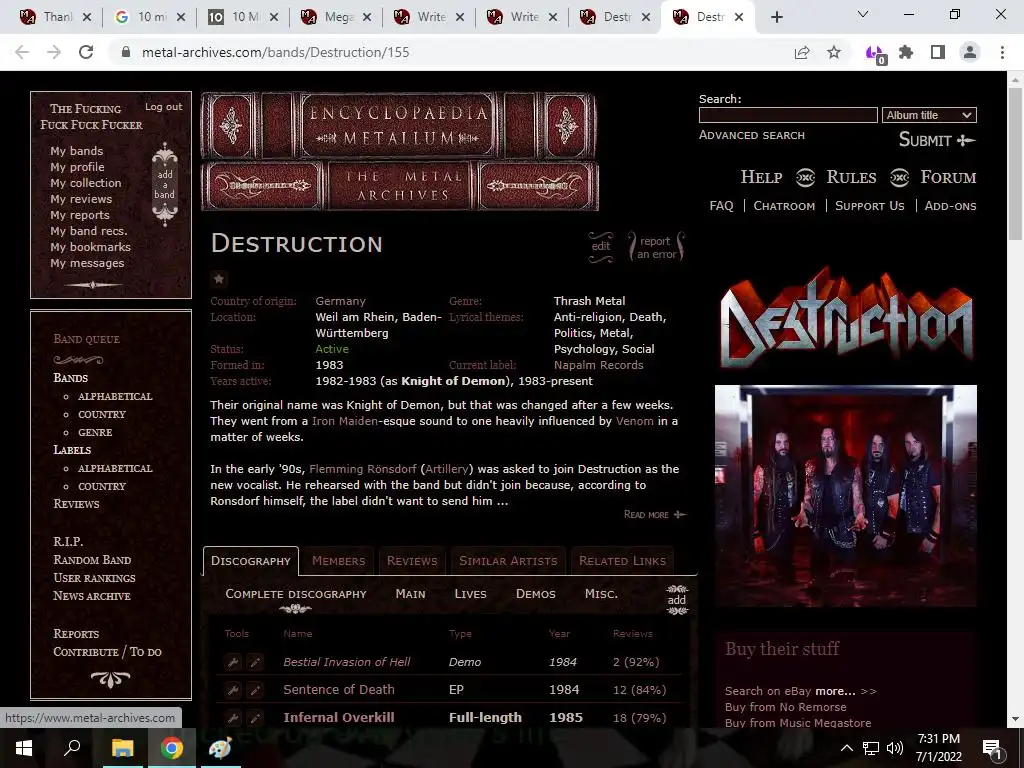Open Random Band in sidebar
This screenshot has width=1024, height=768.
point(92,560)
